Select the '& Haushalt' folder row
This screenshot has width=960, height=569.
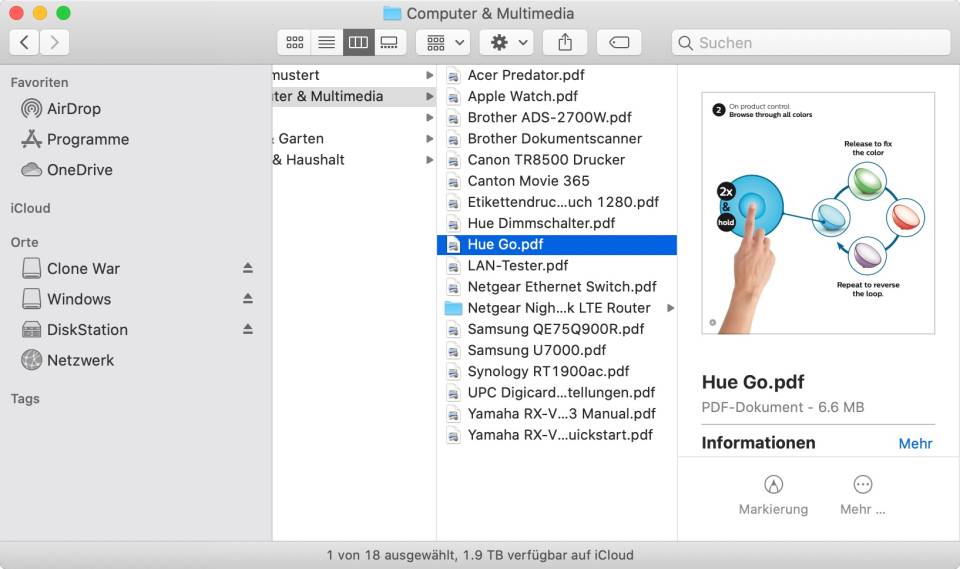coord(354,160)
